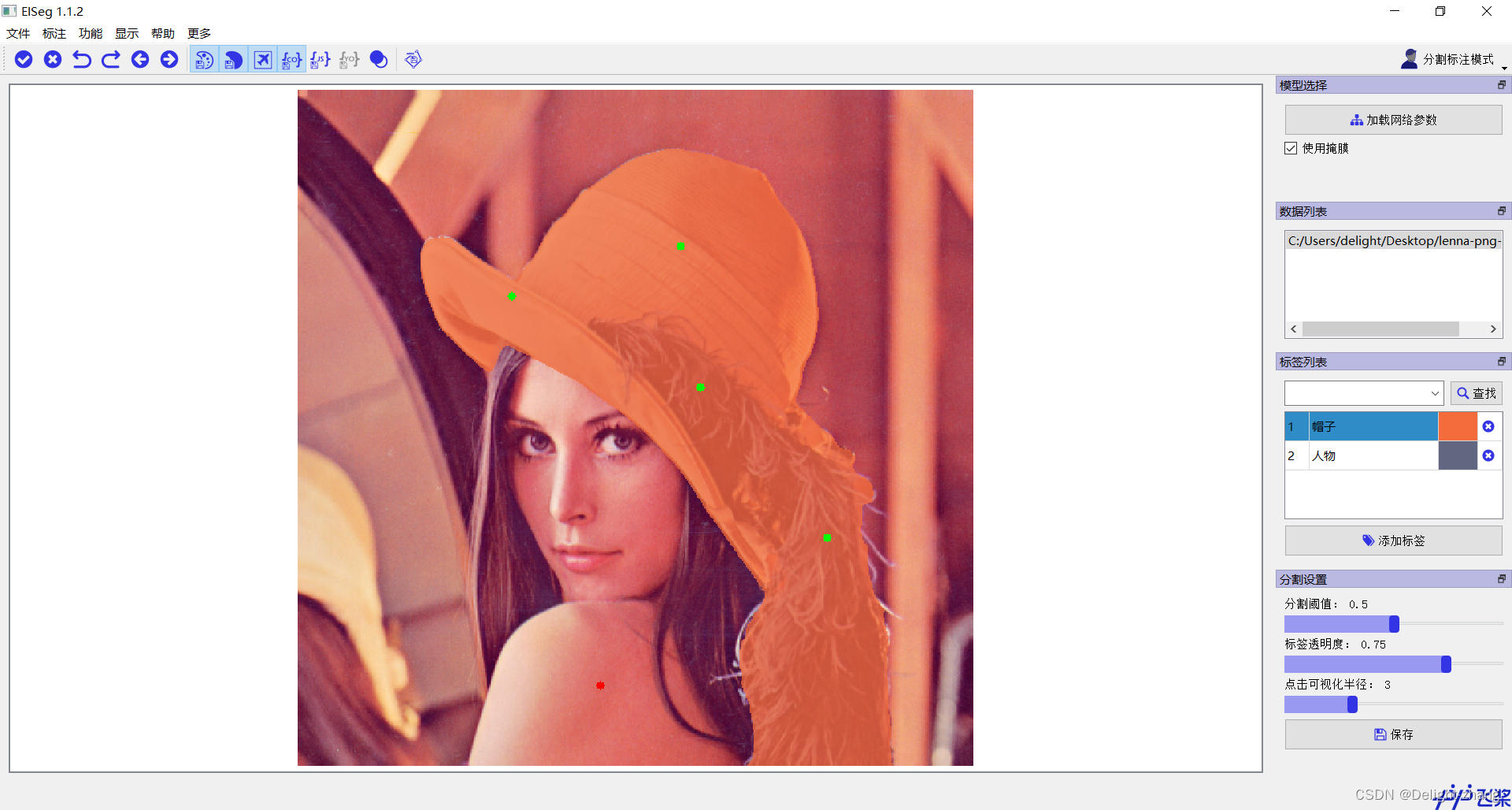The image size is (1512, 810).
Task: Float the 分割设置 panel
Action: click(x=1501, y=579)
